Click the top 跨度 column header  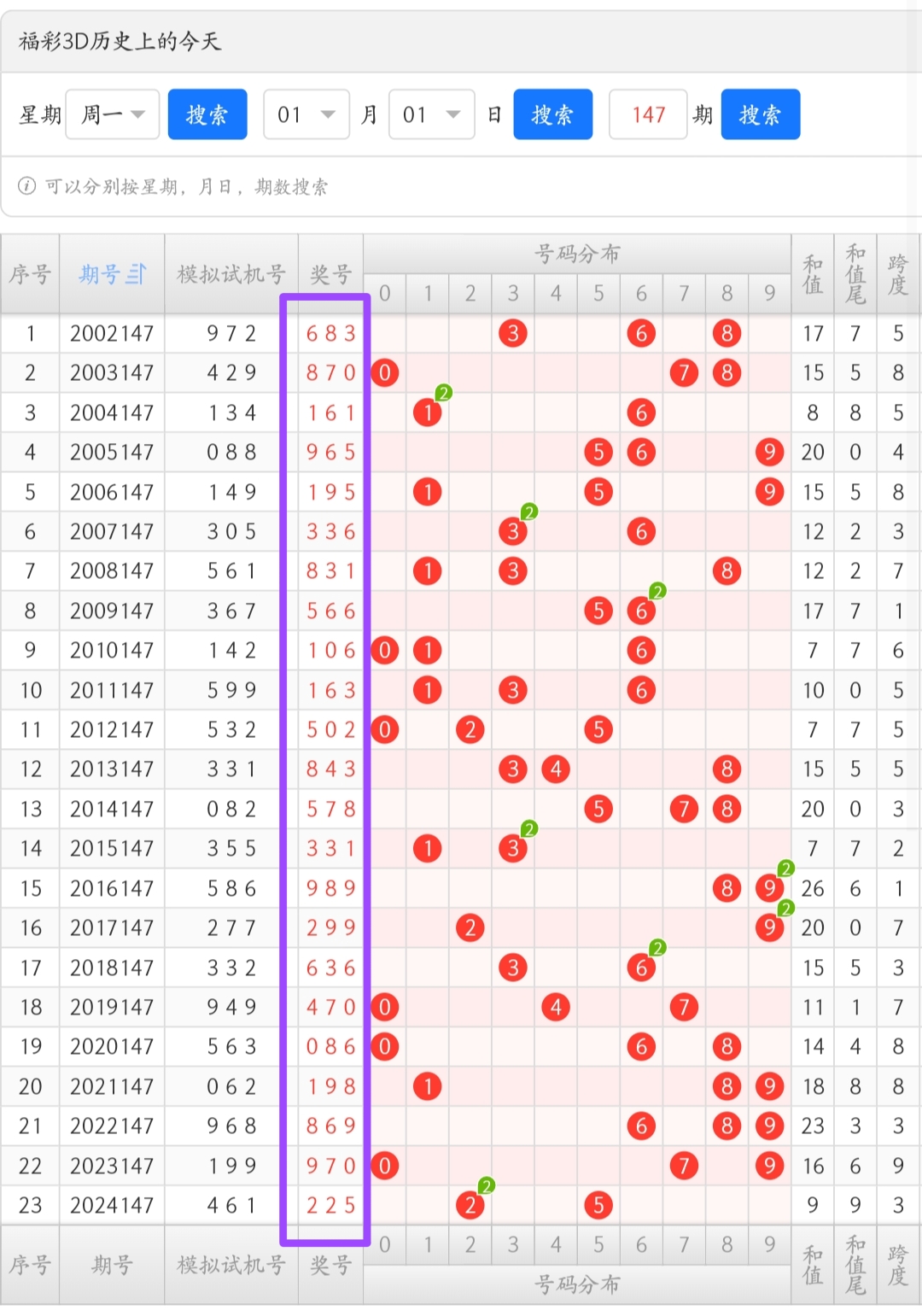(x=898, y=274)
